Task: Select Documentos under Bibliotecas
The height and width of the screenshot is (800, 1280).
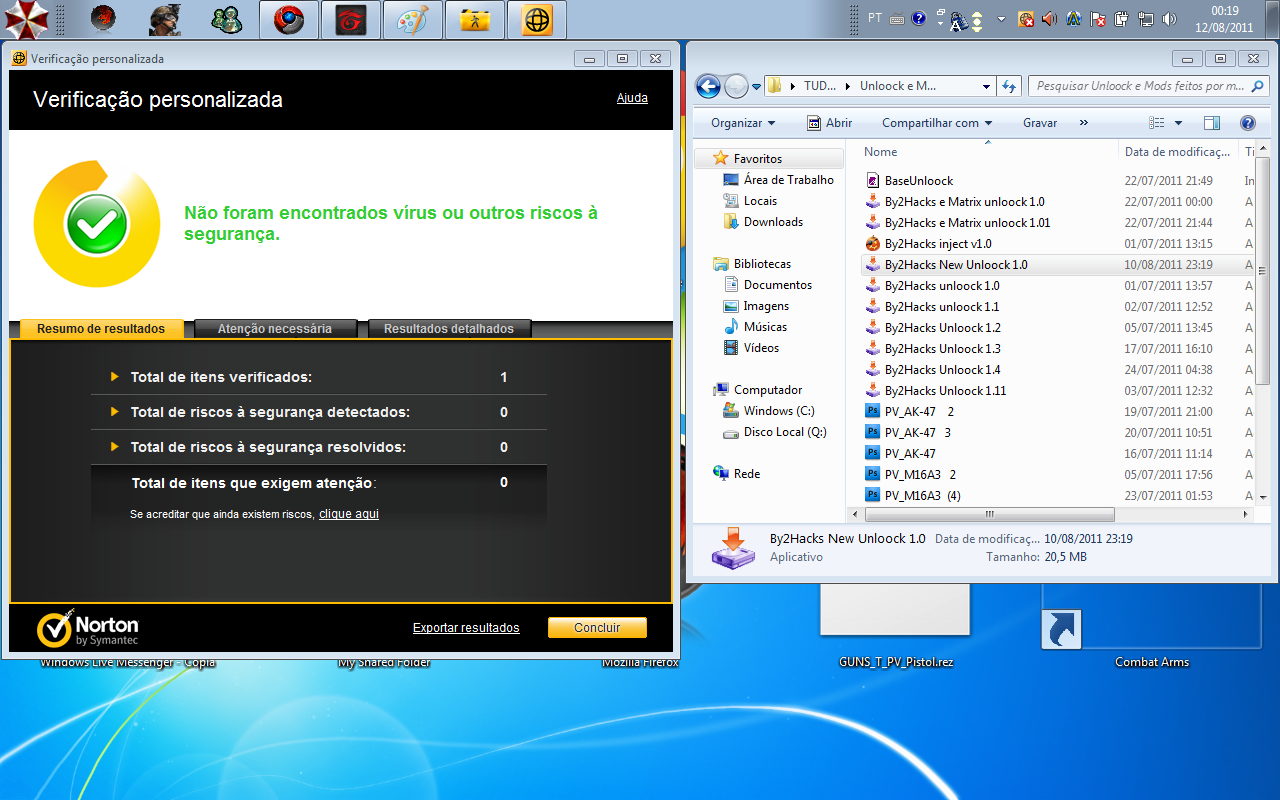Action: (767, 285)
